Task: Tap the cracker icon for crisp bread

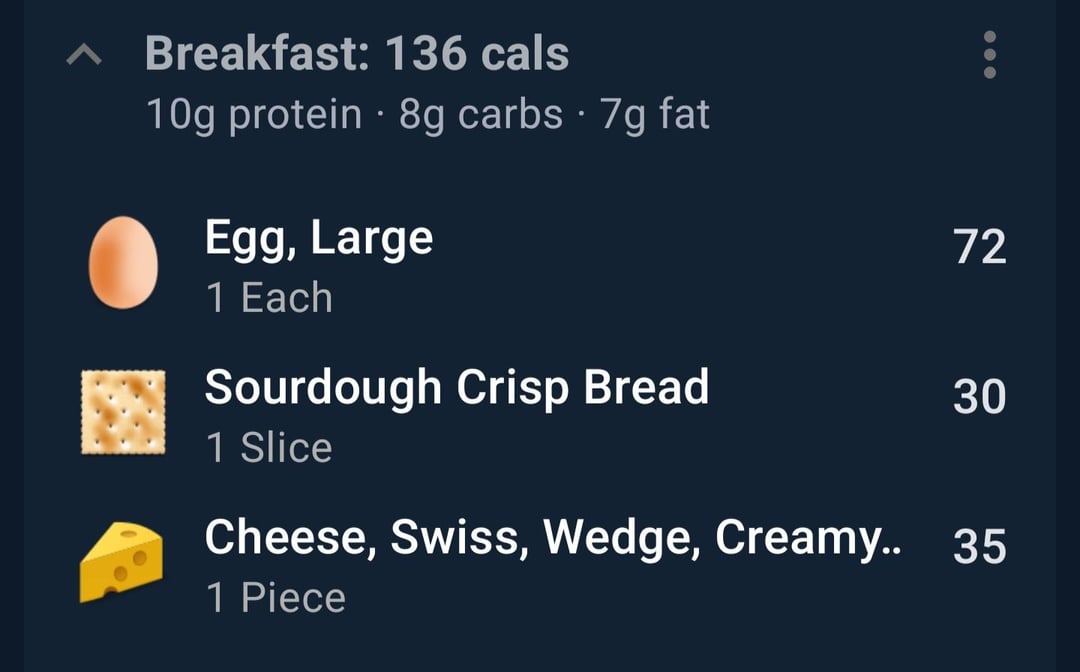Action: [123, 412]
